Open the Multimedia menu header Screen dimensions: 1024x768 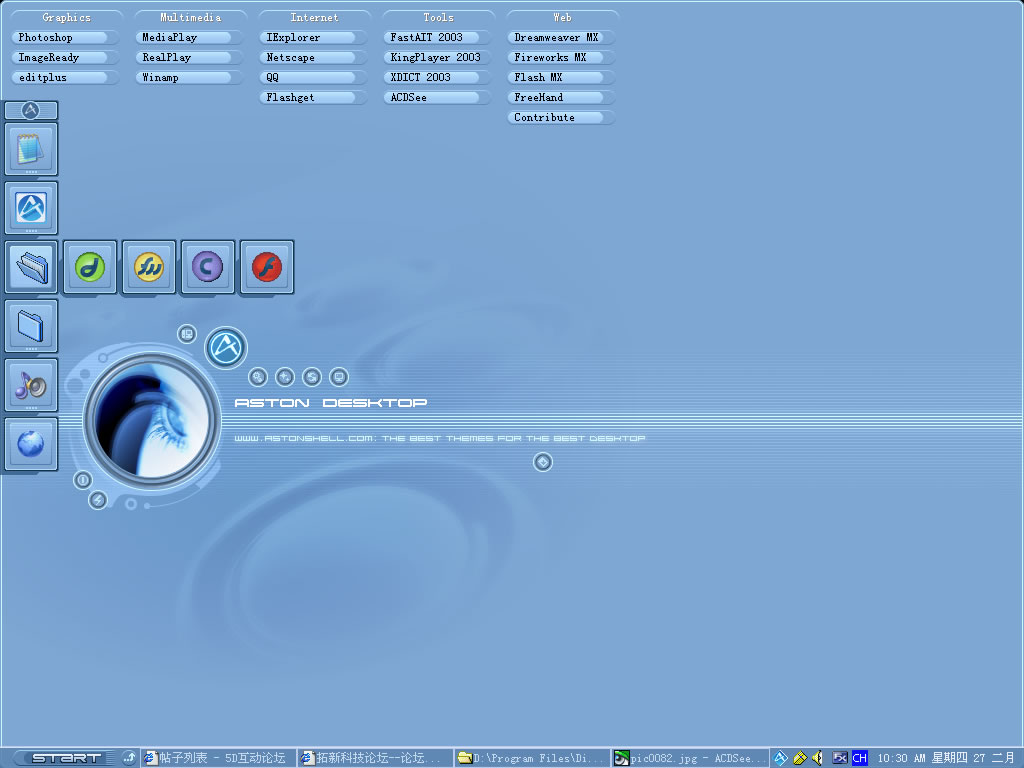tap(191, 18)
